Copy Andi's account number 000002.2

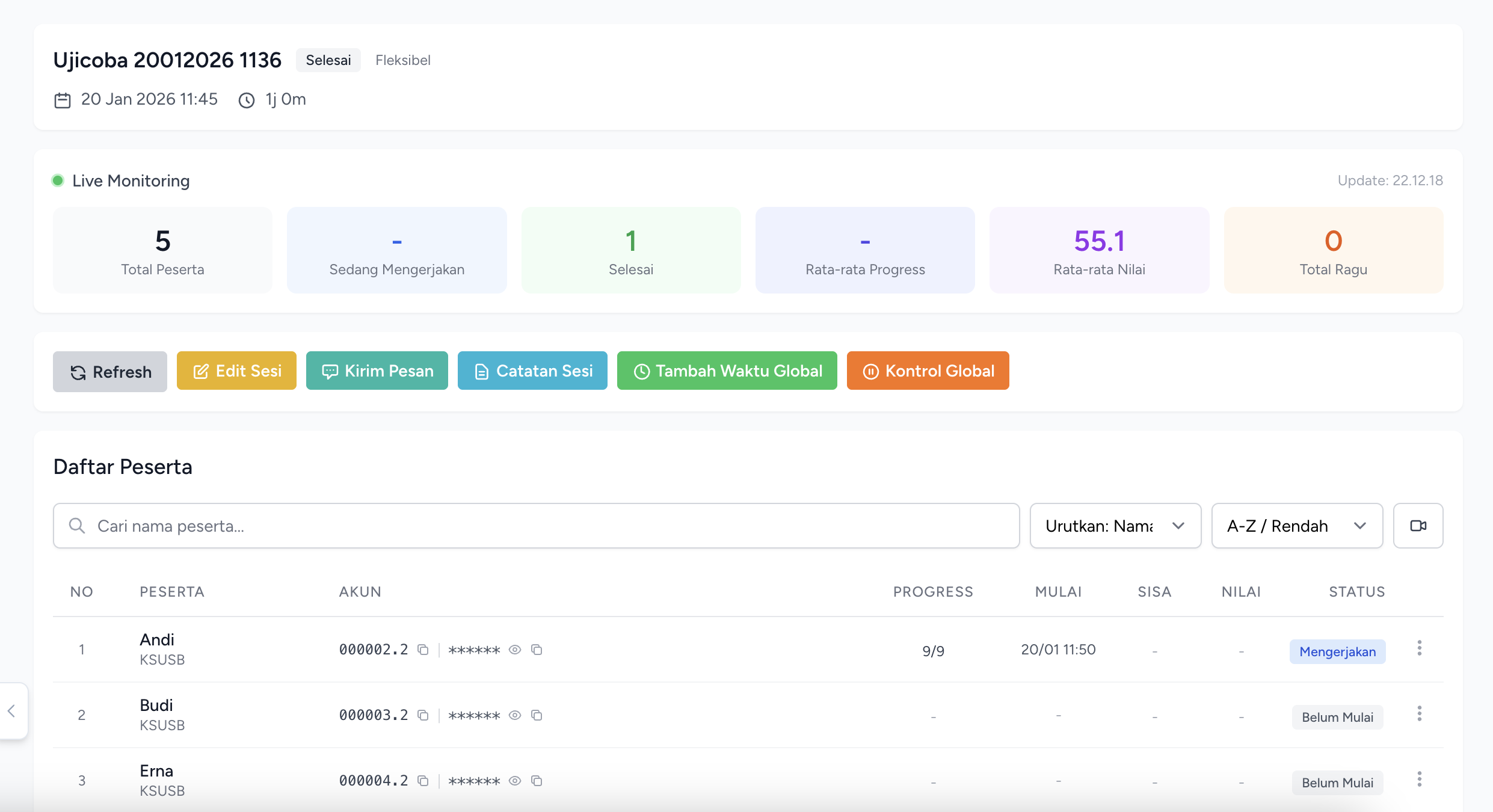pos(423,650)
